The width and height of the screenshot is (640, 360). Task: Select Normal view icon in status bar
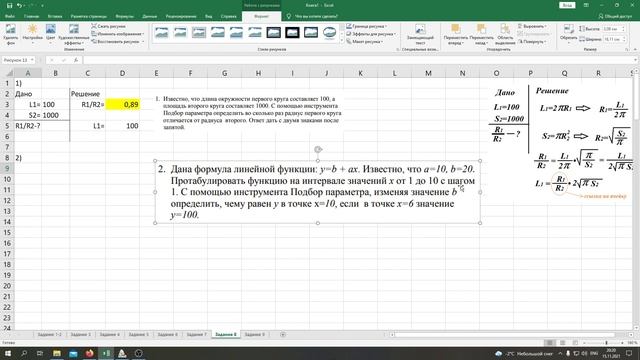point(550,343)
